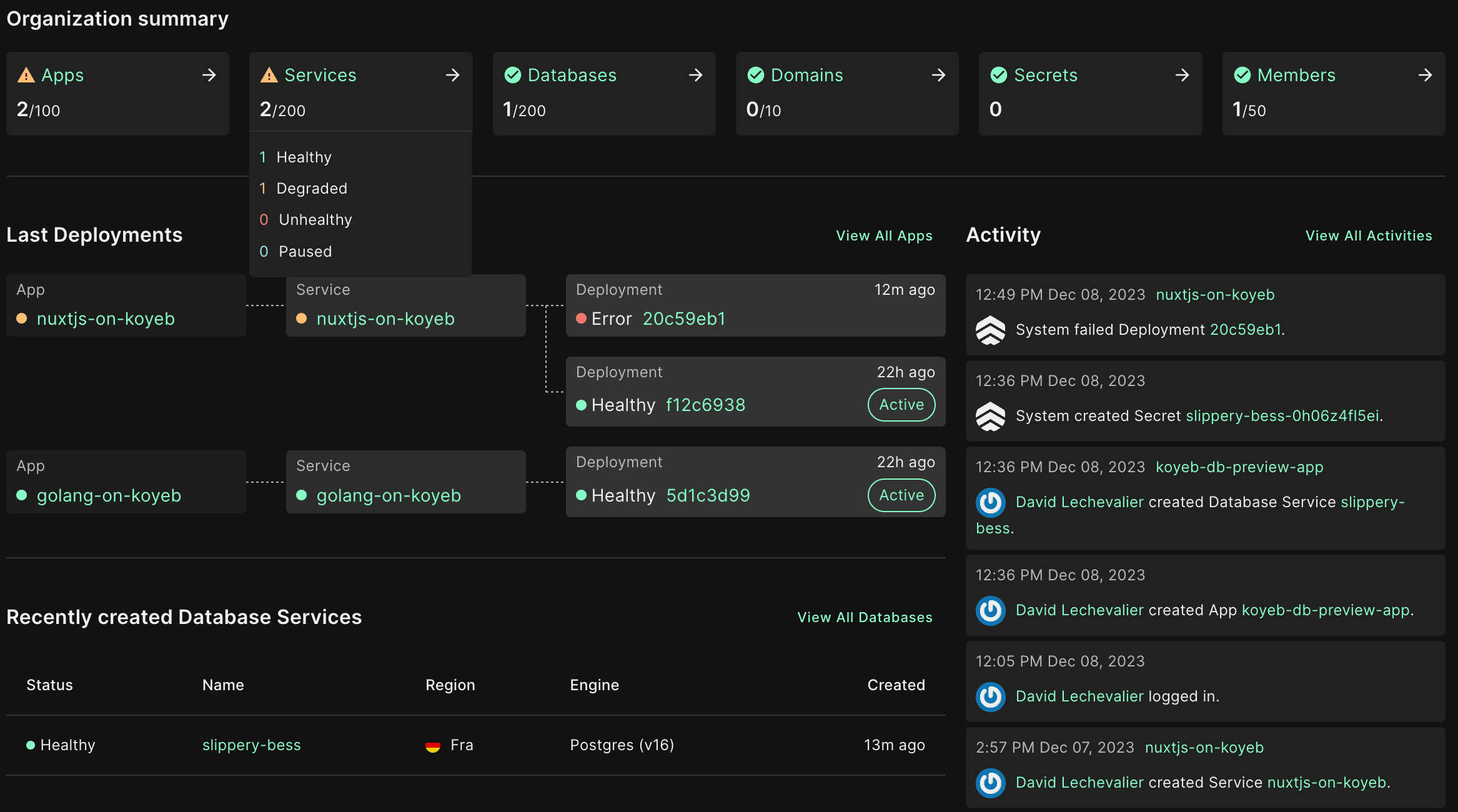Click Active badge on deployment 5d1c3d99
The image size is (1458, 812).
click(x=901, y=495)
